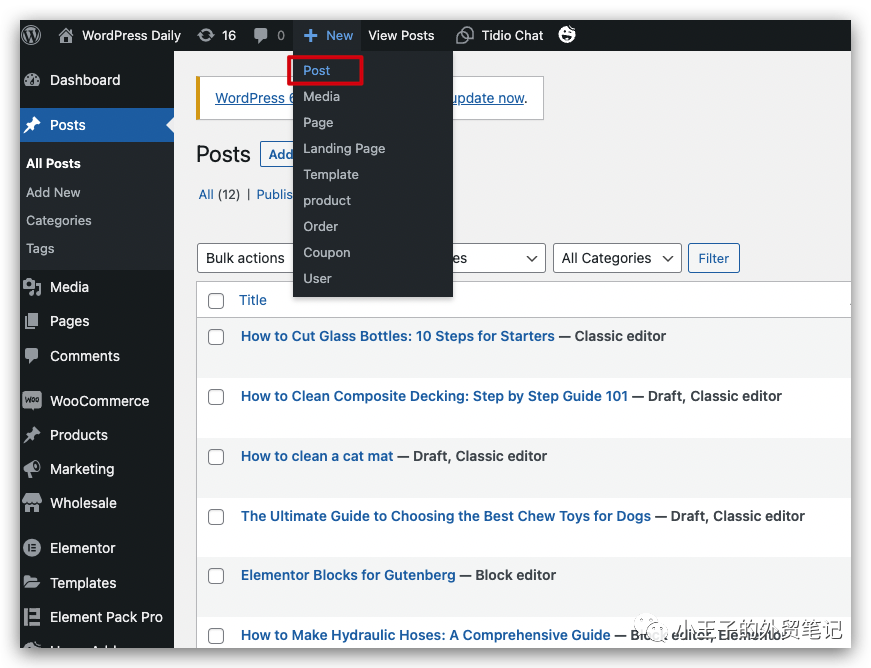Click the Pages icon in sidebar
Screen dimensions: 871x668
32,321
